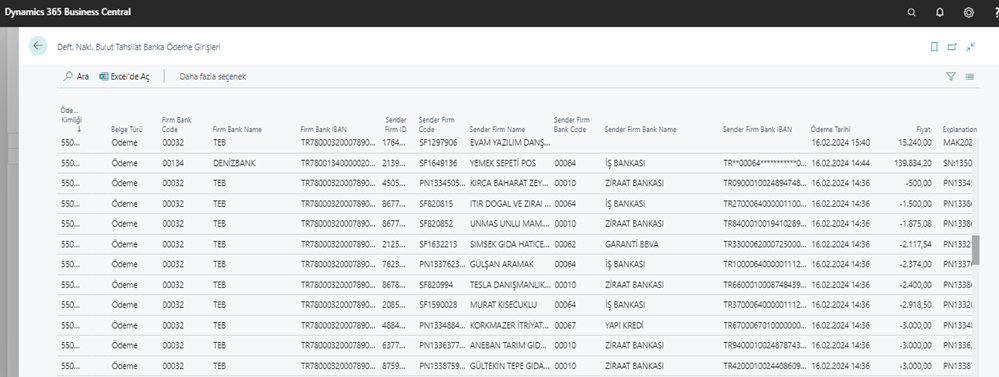Click the search magnifier icon in the top bar

tap(912, 12)
